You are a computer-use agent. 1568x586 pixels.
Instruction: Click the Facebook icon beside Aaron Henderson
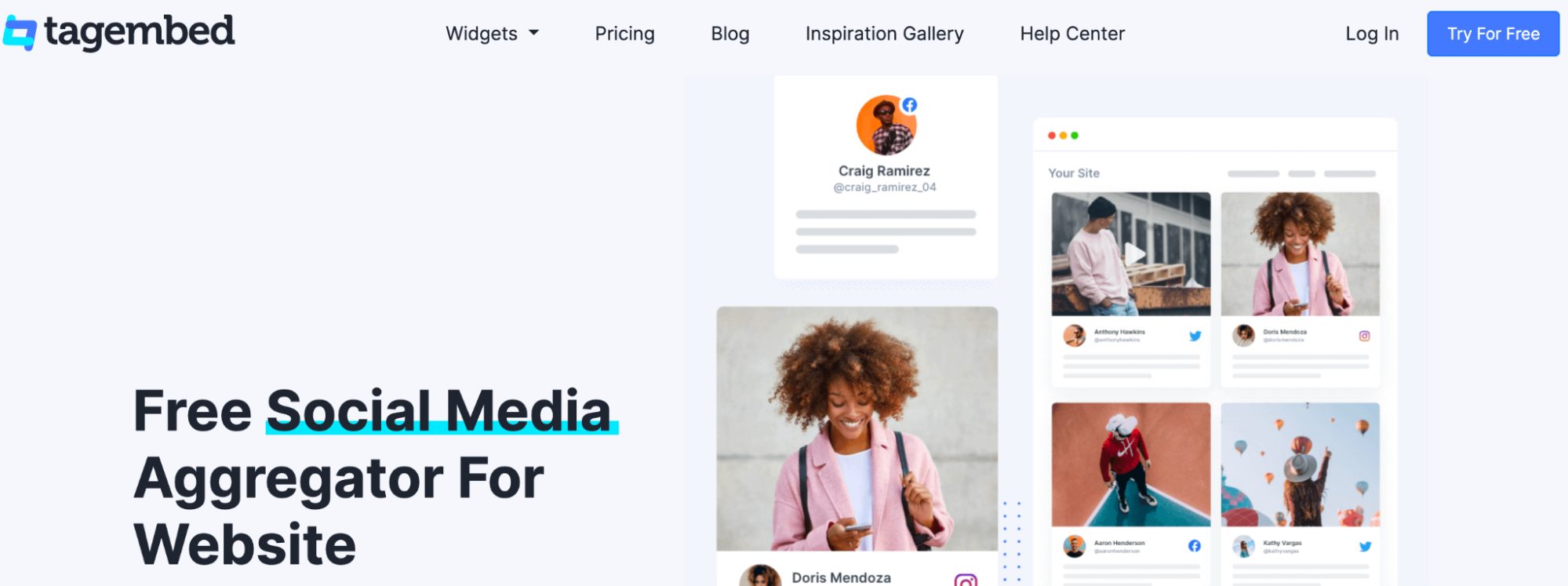pyautogui.click(x=1194, y=546)
